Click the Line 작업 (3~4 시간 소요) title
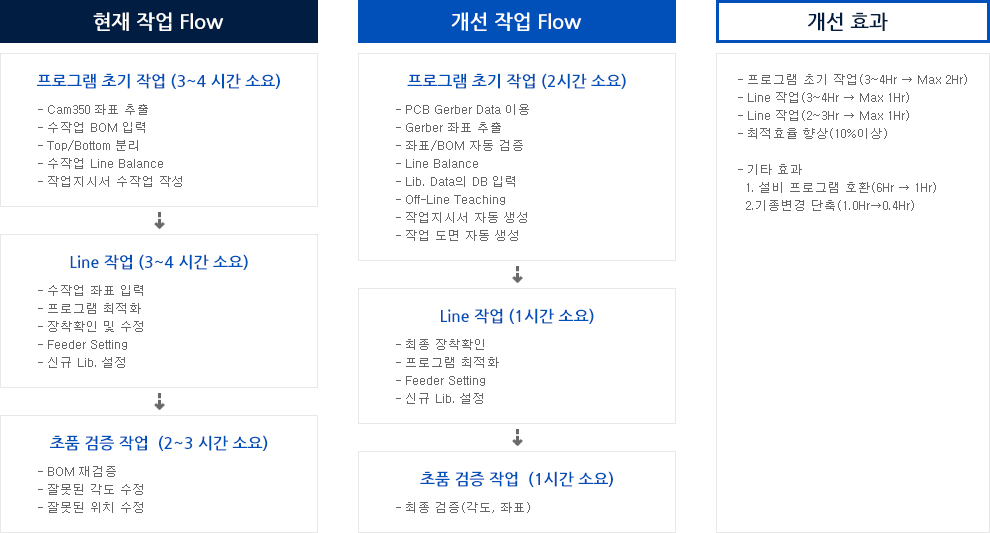This screenshot has height=533, width=990. pyautogui.click(x=158, y=262)
